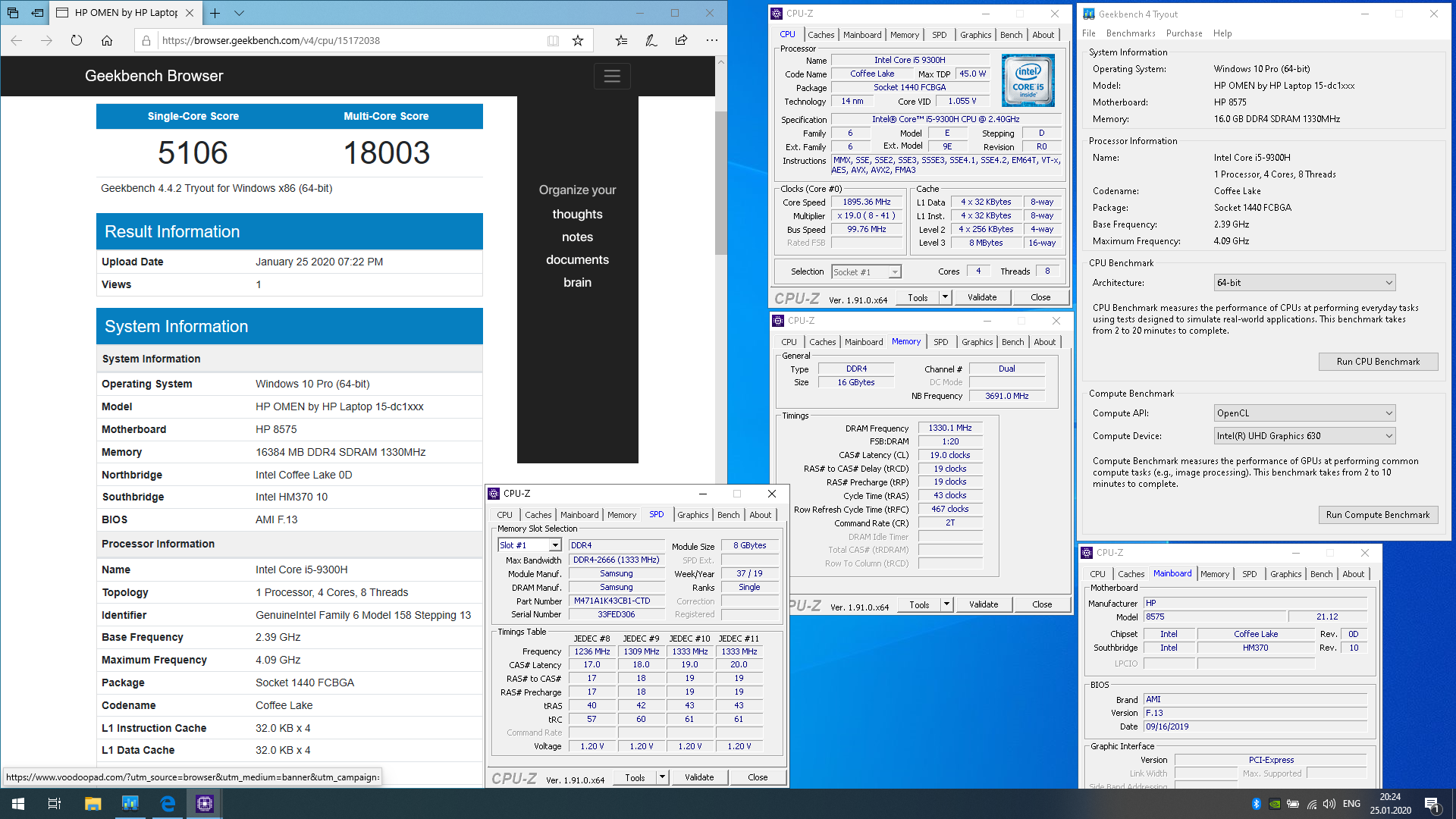1456x819 pixels.
Task: Click the Multi-Core Score value 18003
Action: (x=387, y=153)
